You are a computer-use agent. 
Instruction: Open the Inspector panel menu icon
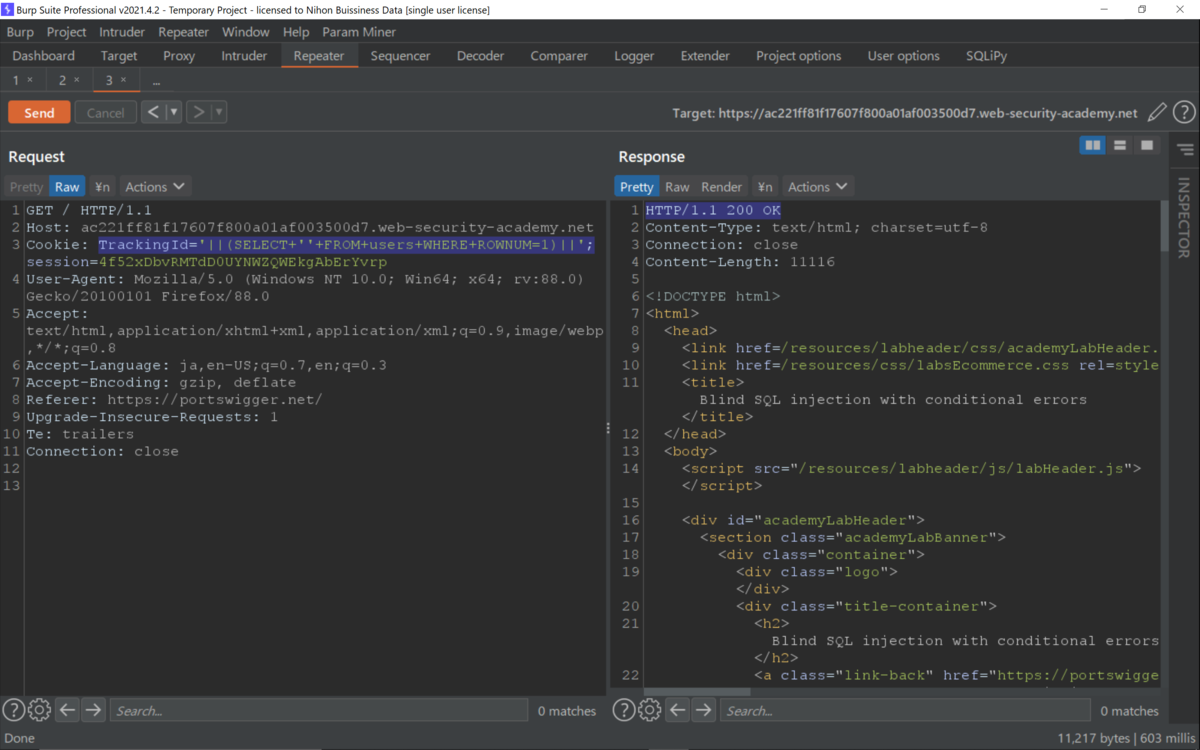1185,150
